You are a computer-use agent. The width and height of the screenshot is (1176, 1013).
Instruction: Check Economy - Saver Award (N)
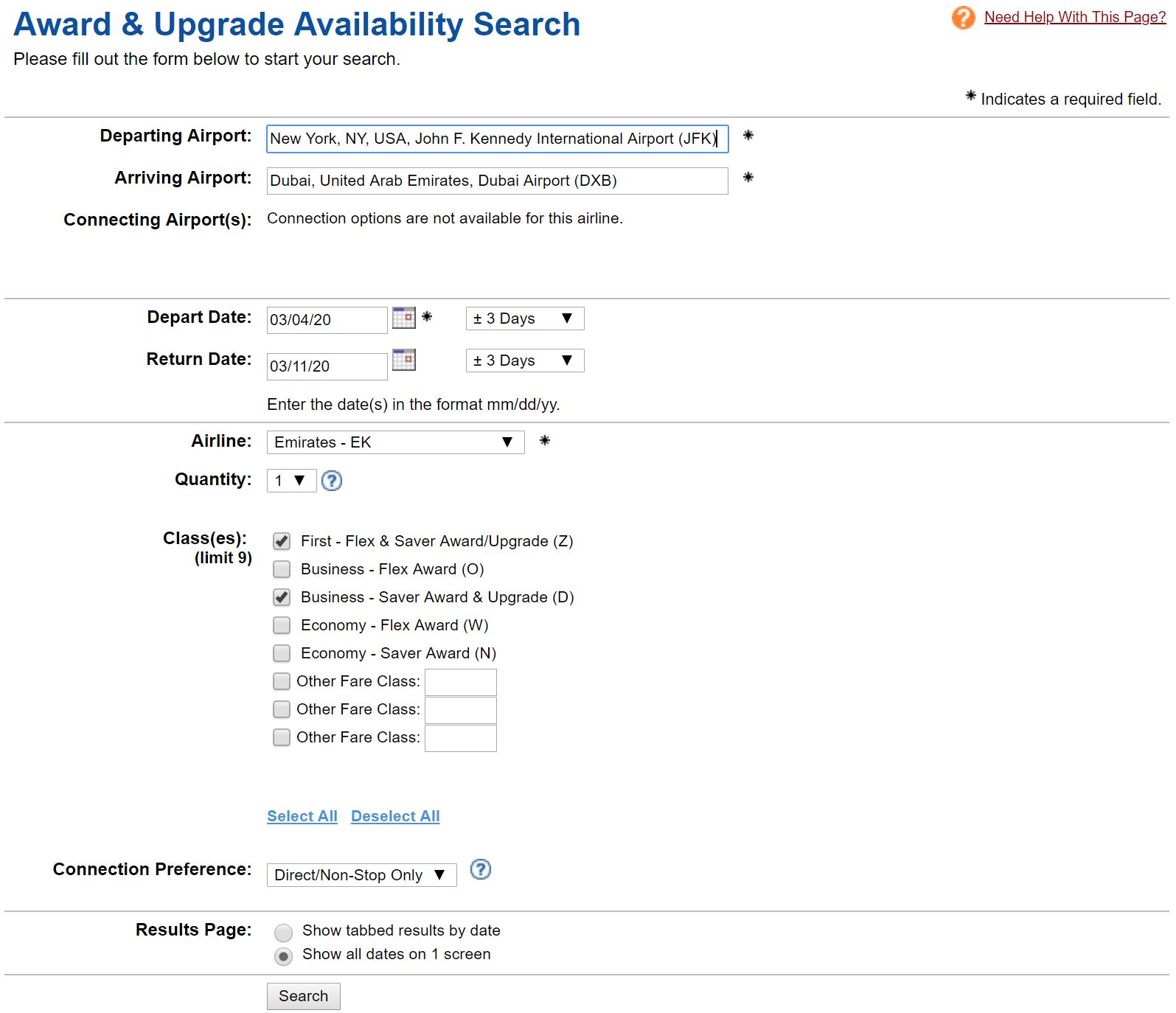point(282,653)
